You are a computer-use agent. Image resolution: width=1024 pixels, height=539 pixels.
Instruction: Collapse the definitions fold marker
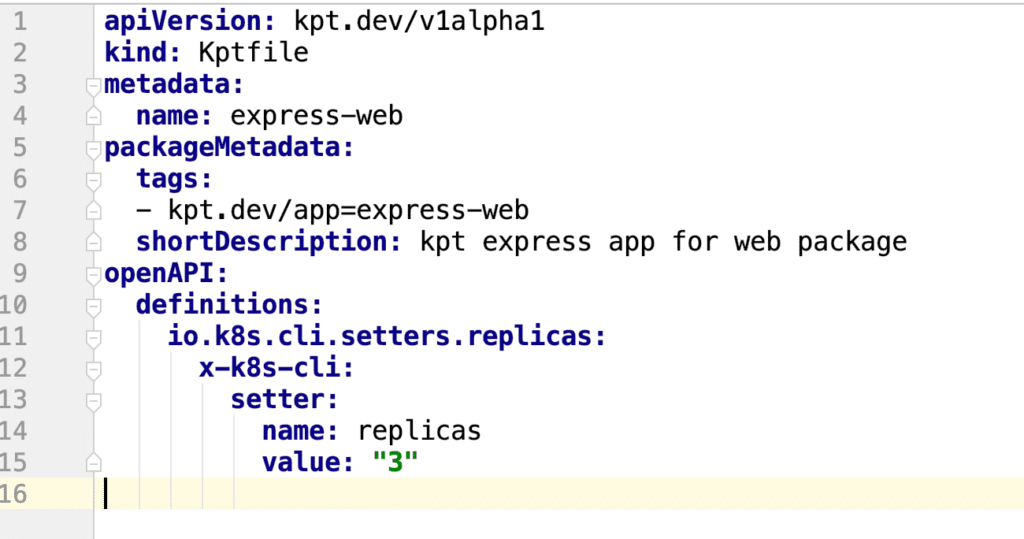pos(93,306)
